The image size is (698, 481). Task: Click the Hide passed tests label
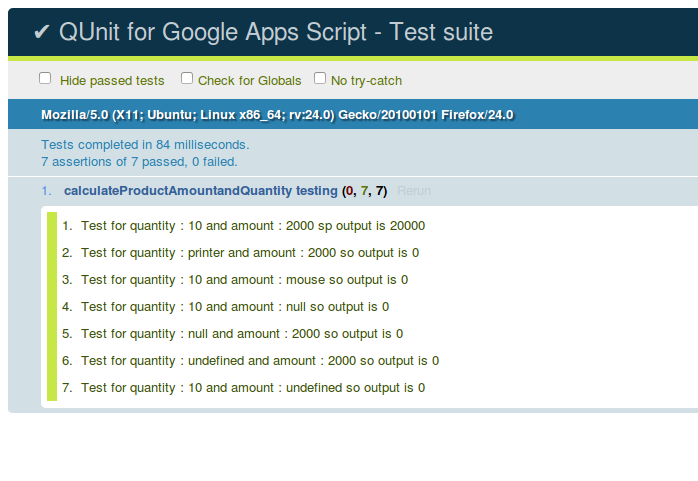112,81
